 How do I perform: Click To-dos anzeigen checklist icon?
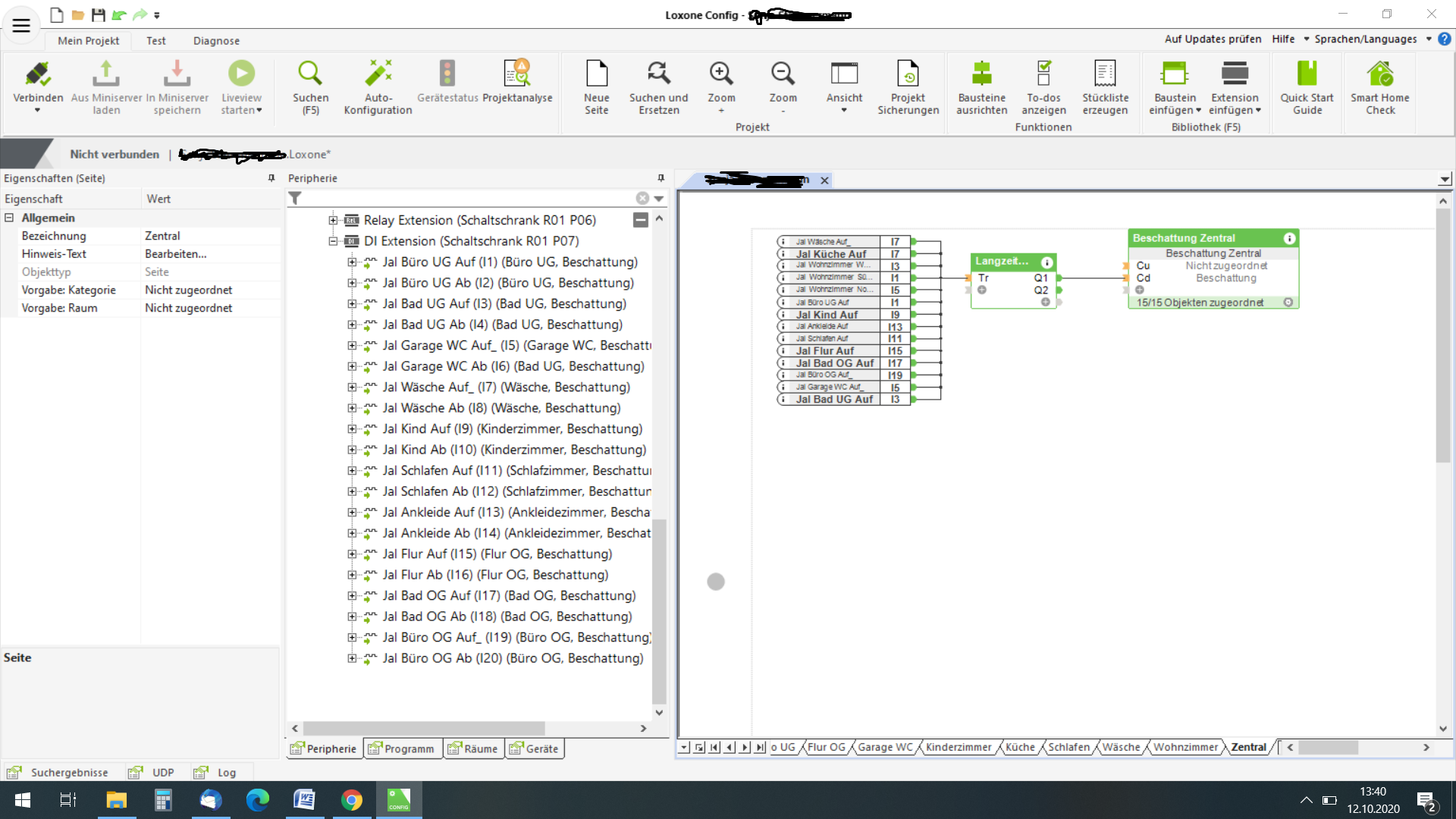(1043, 74)
